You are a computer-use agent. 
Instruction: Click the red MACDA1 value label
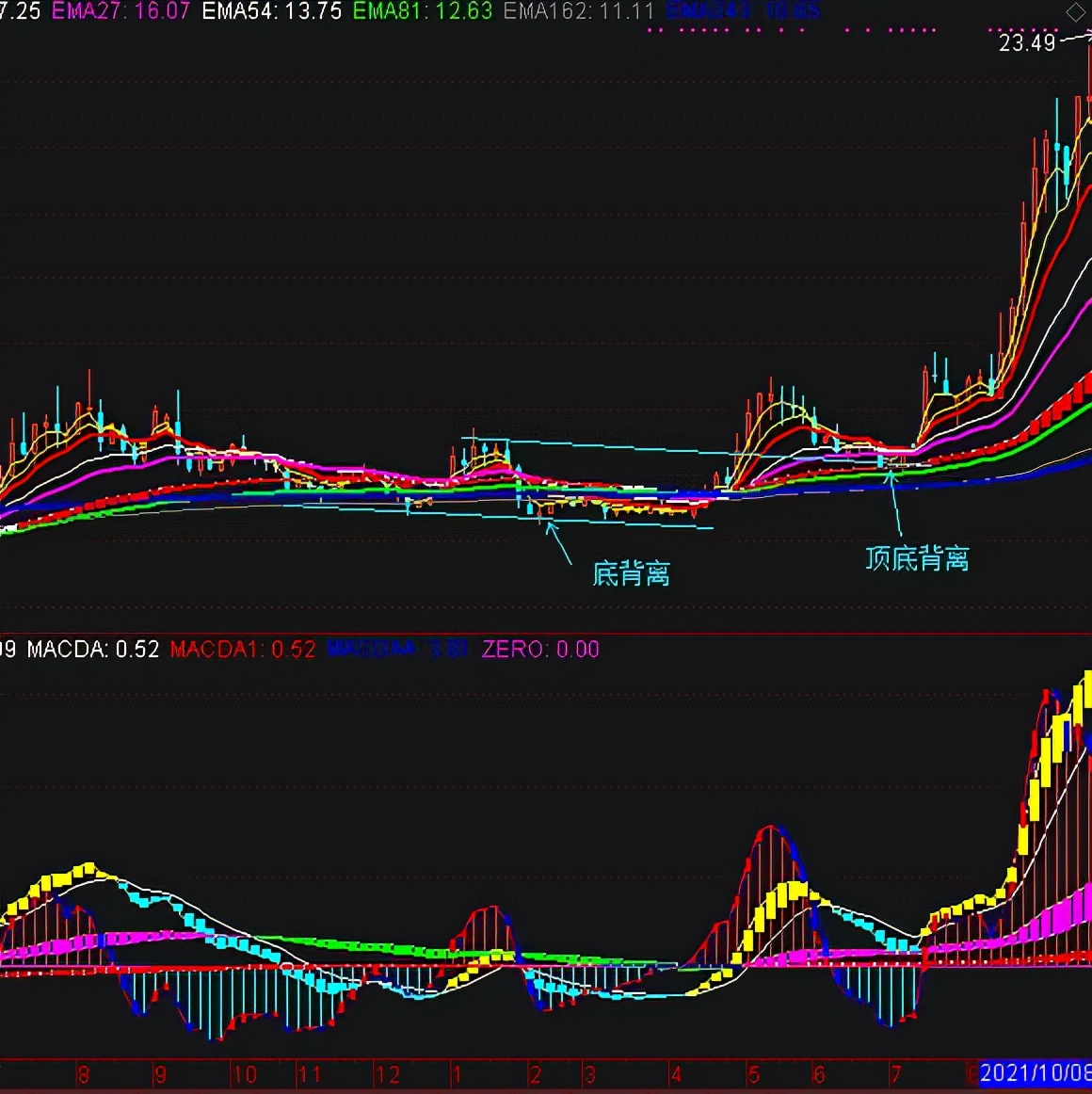[243, 649]
